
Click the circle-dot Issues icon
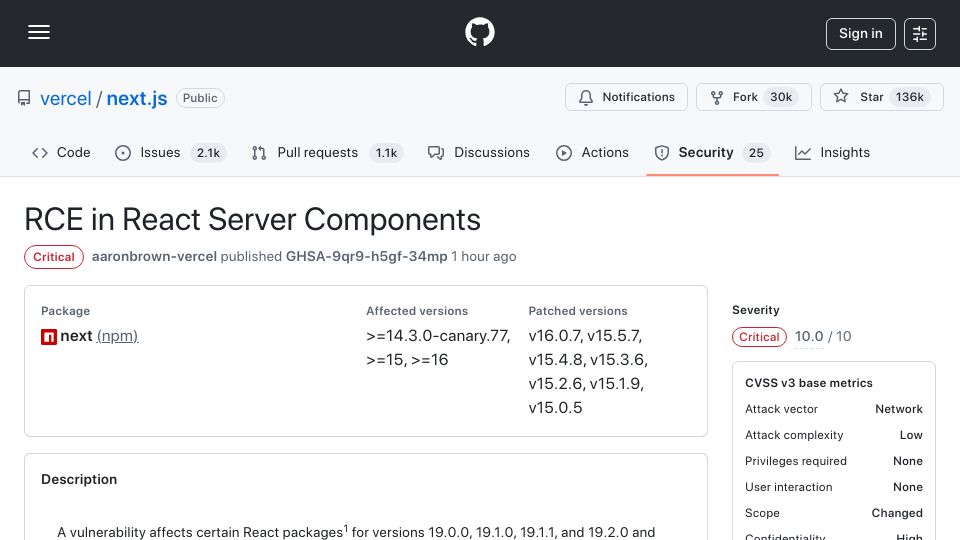point(123,153)
